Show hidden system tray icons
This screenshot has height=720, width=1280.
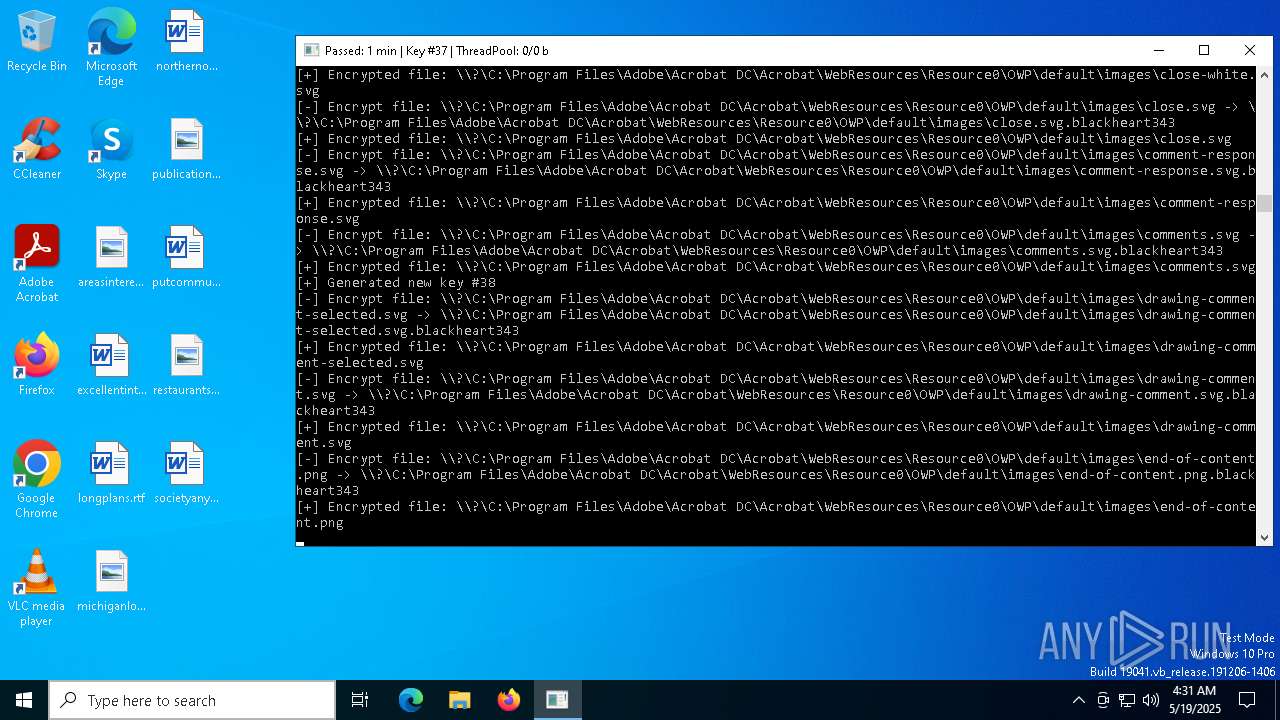(1078, 700)
